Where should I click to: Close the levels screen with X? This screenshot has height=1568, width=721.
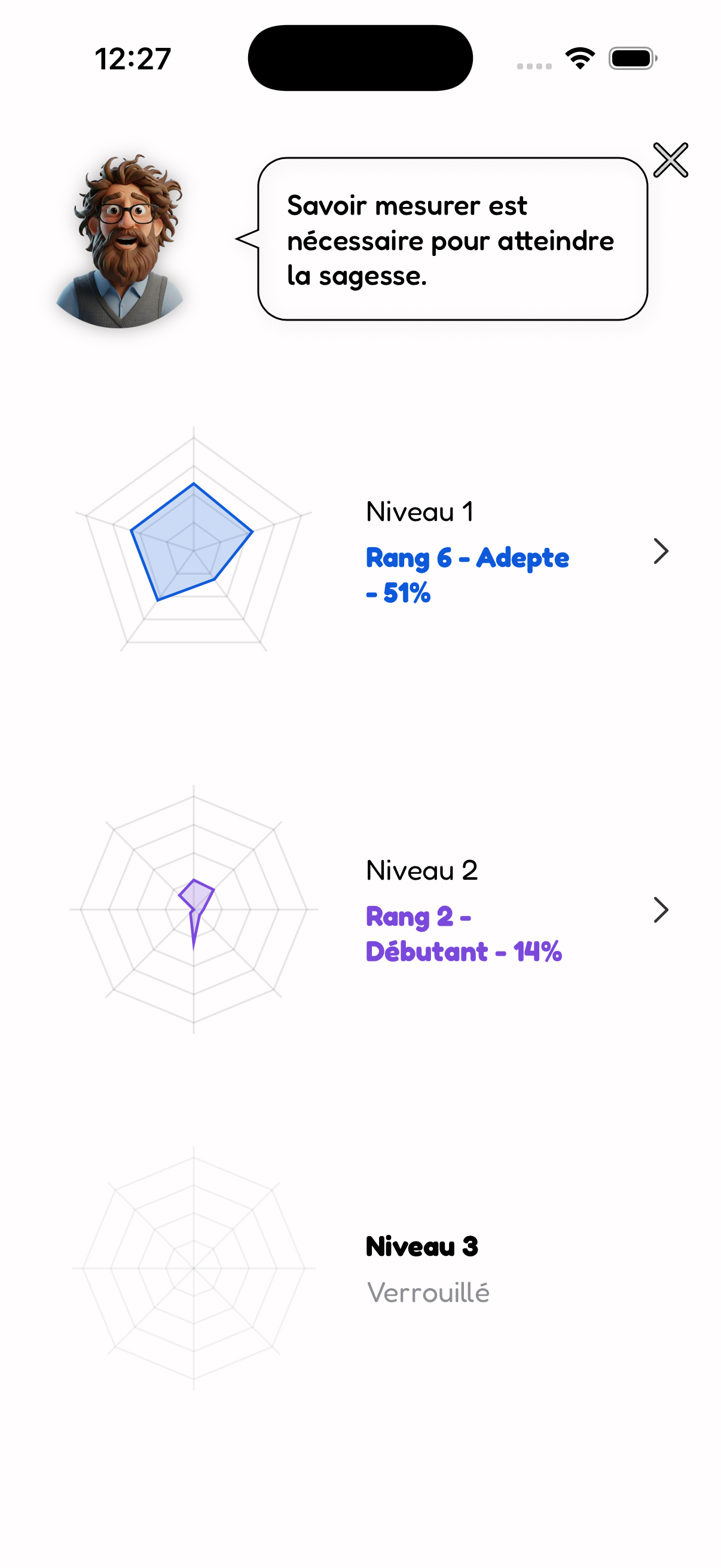[670, 160]
